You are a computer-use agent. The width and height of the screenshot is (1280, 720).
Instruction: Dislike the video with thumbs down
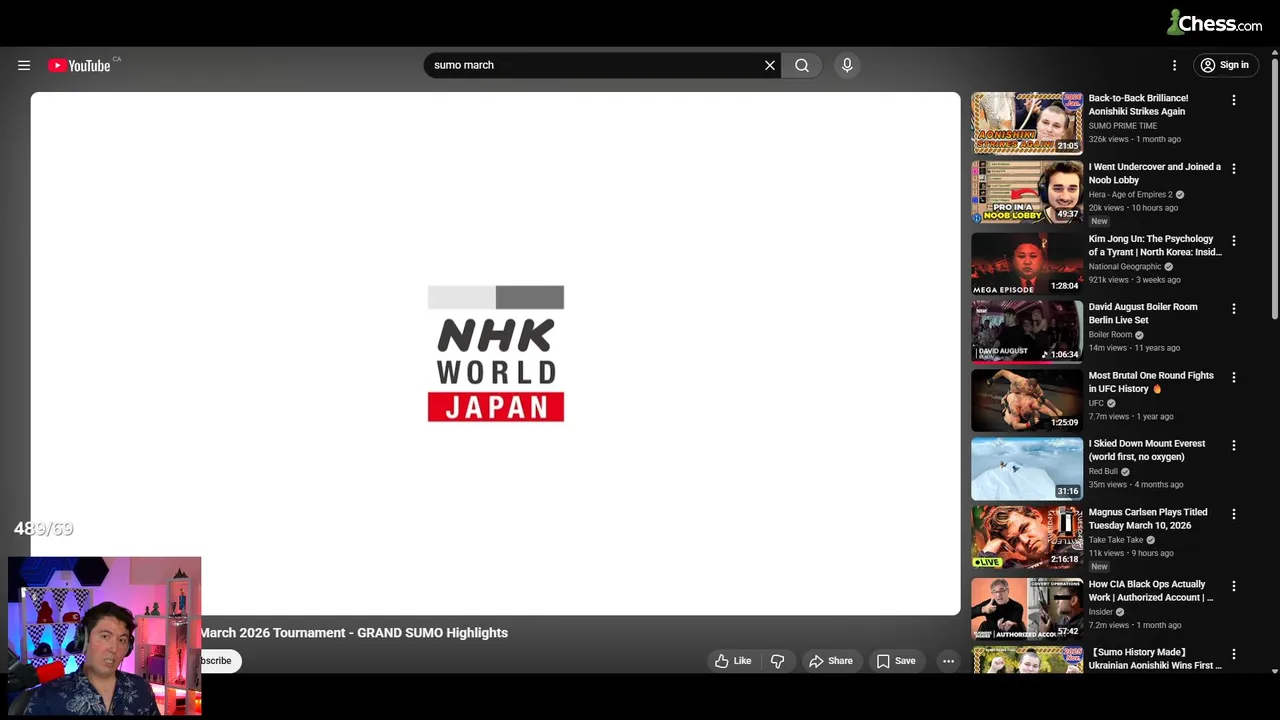[777, 661]
